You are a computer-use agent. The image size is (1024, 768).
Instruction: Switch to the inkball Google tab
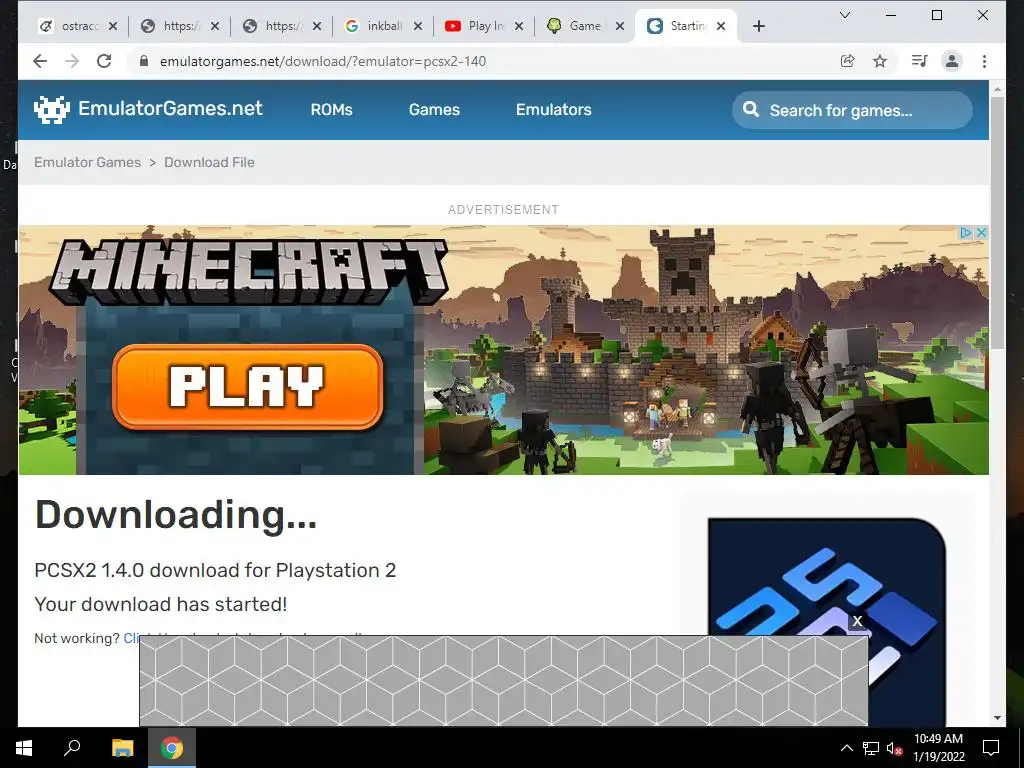point(377,26)
